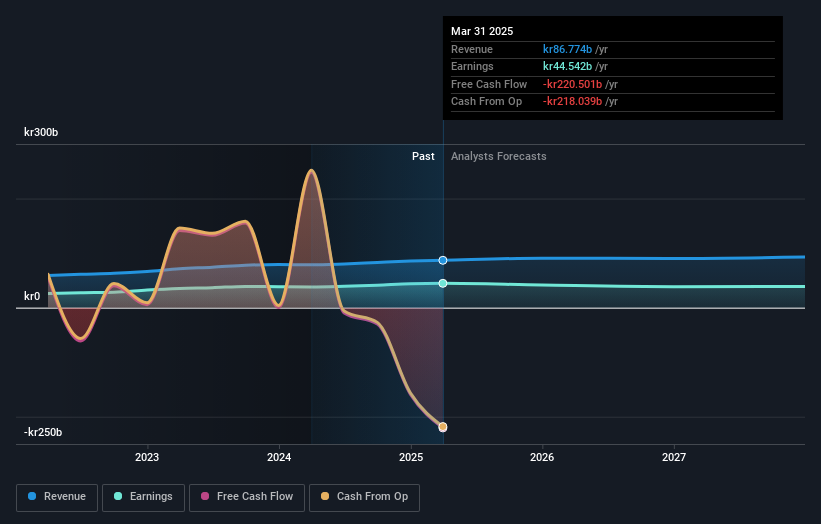This screenshot has width=821, height=524.
Task: Click the -kr220.501b free cash flow value
Action: (572, 84)
